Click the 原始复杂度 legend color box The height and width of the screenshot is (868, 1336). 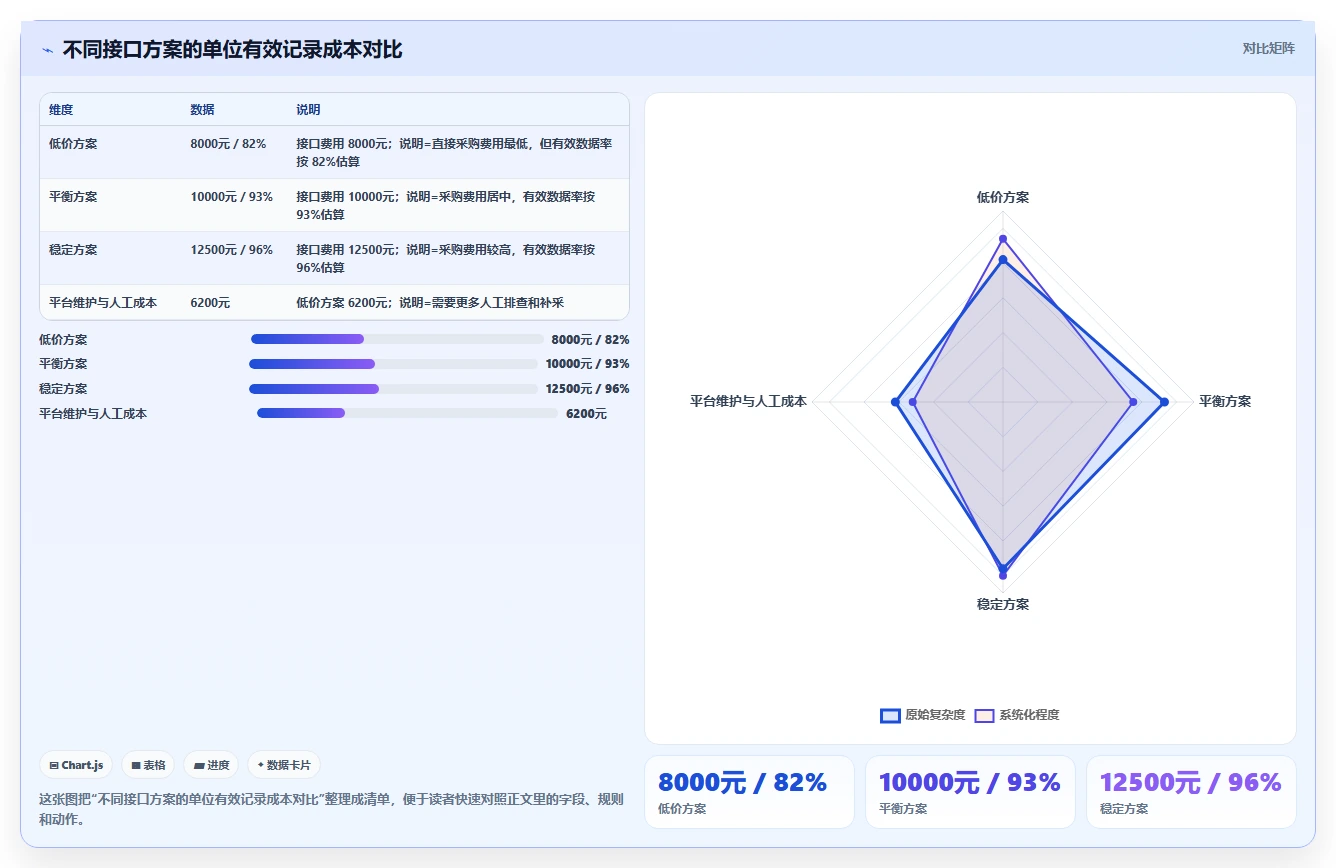890,715
